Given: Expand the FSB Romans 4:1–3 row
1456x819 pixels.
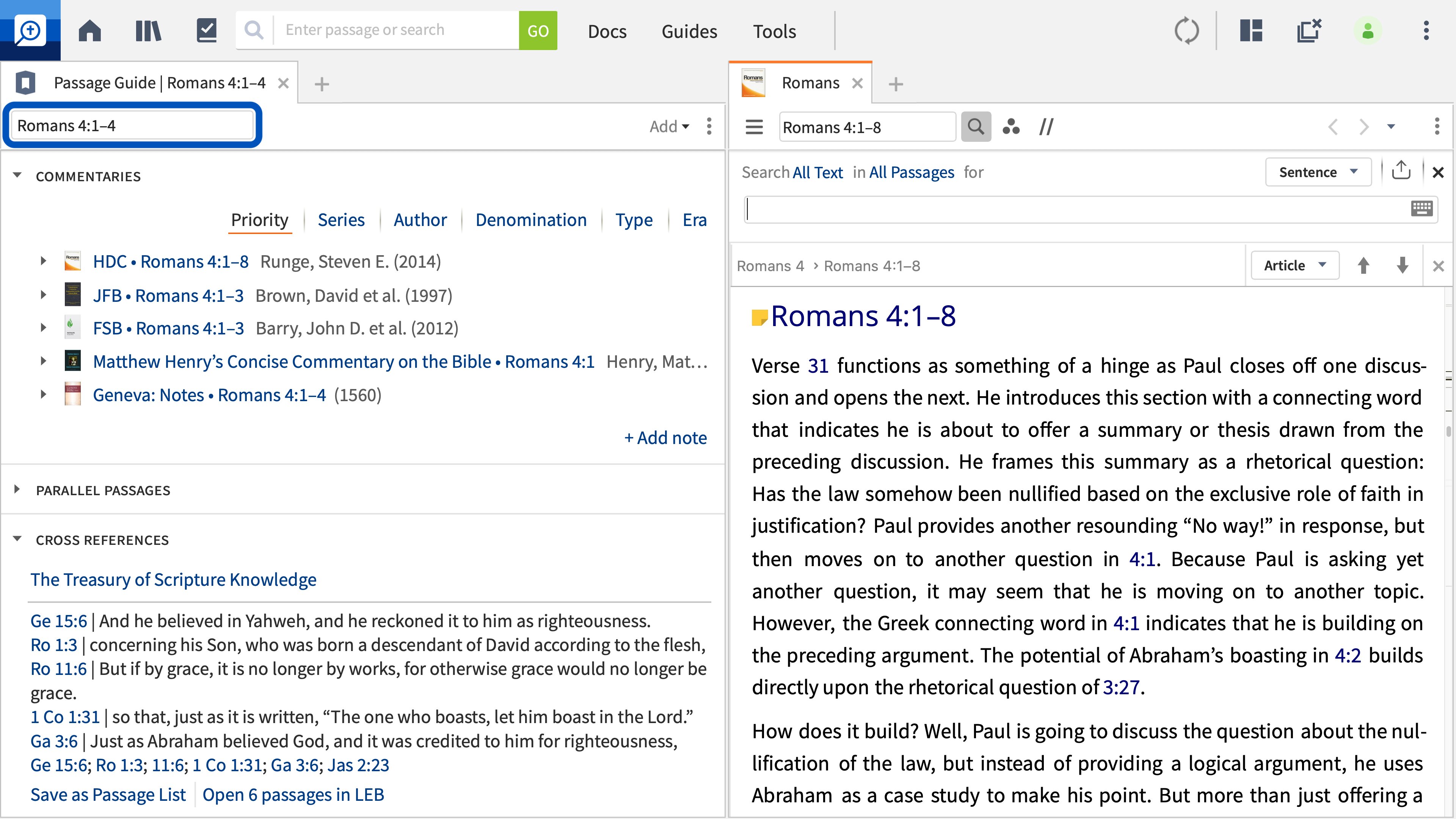Looking at the screenshot, I should click(43, 328).
